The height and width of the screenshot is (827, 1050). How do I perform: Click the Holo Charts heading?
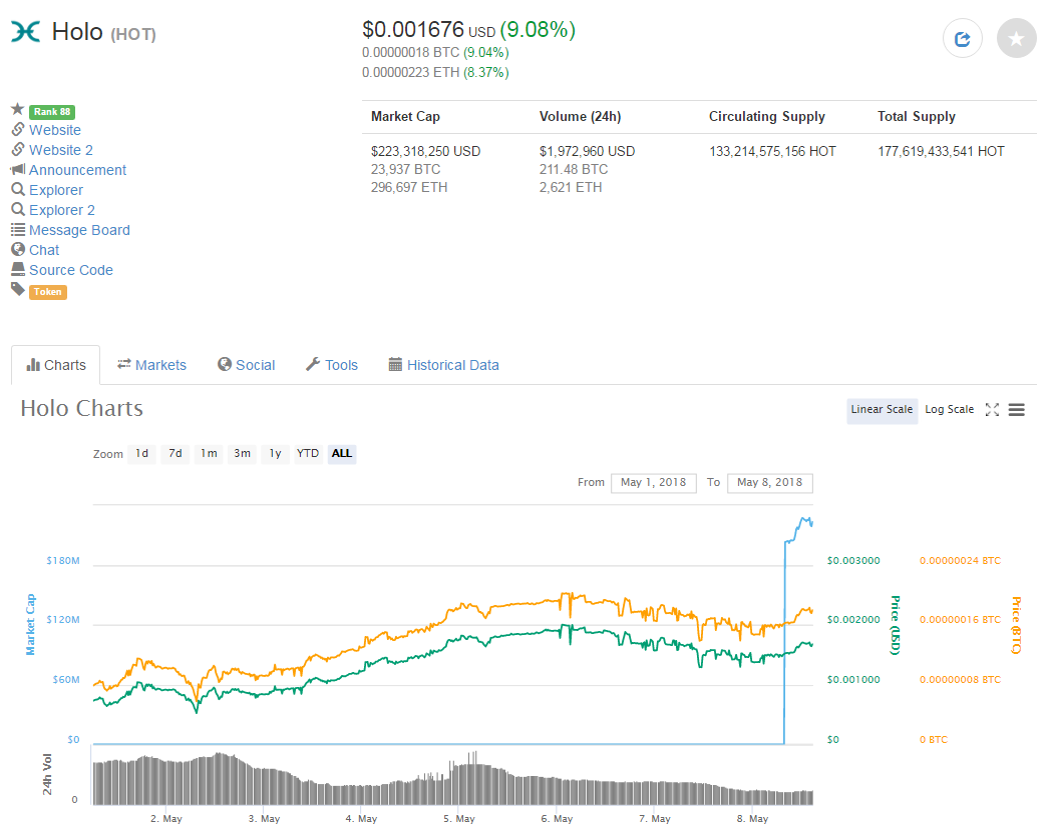click(x=82, y=408)
